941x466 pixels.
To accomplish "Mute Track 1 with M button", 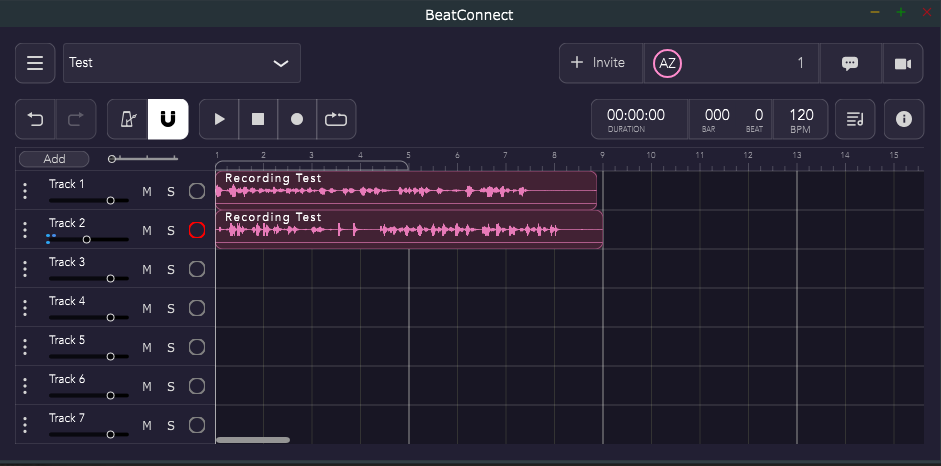I will point(147,192).
